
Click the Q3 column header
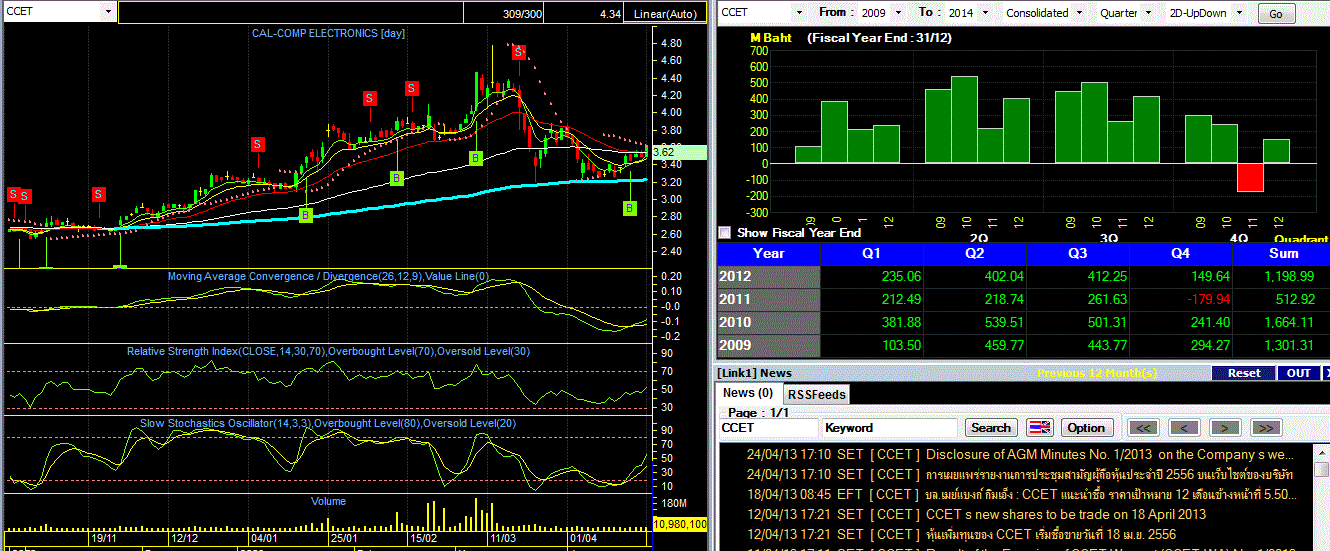tap(1077, 253)
